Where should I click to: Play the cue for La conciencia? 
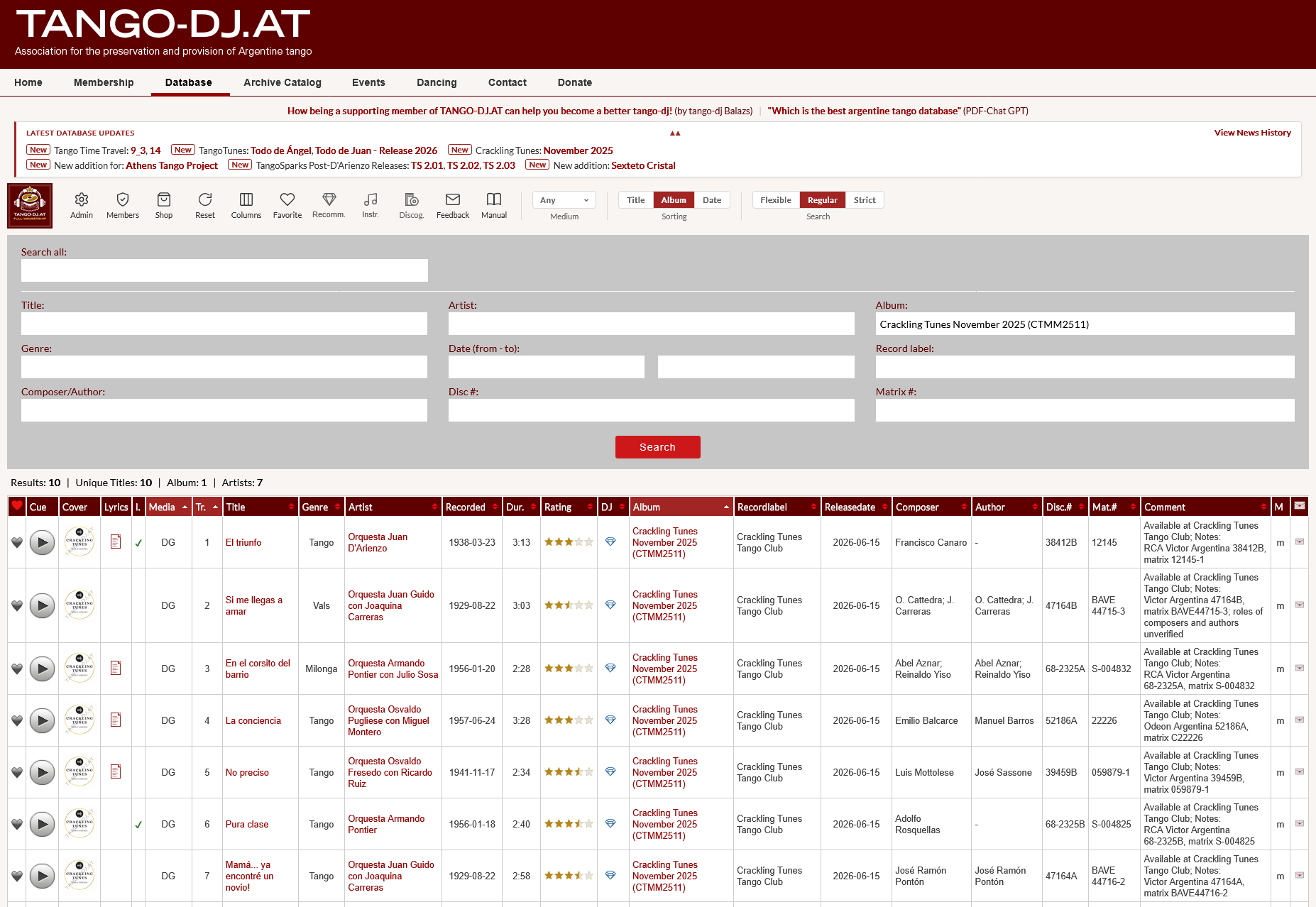click(43, 721)
